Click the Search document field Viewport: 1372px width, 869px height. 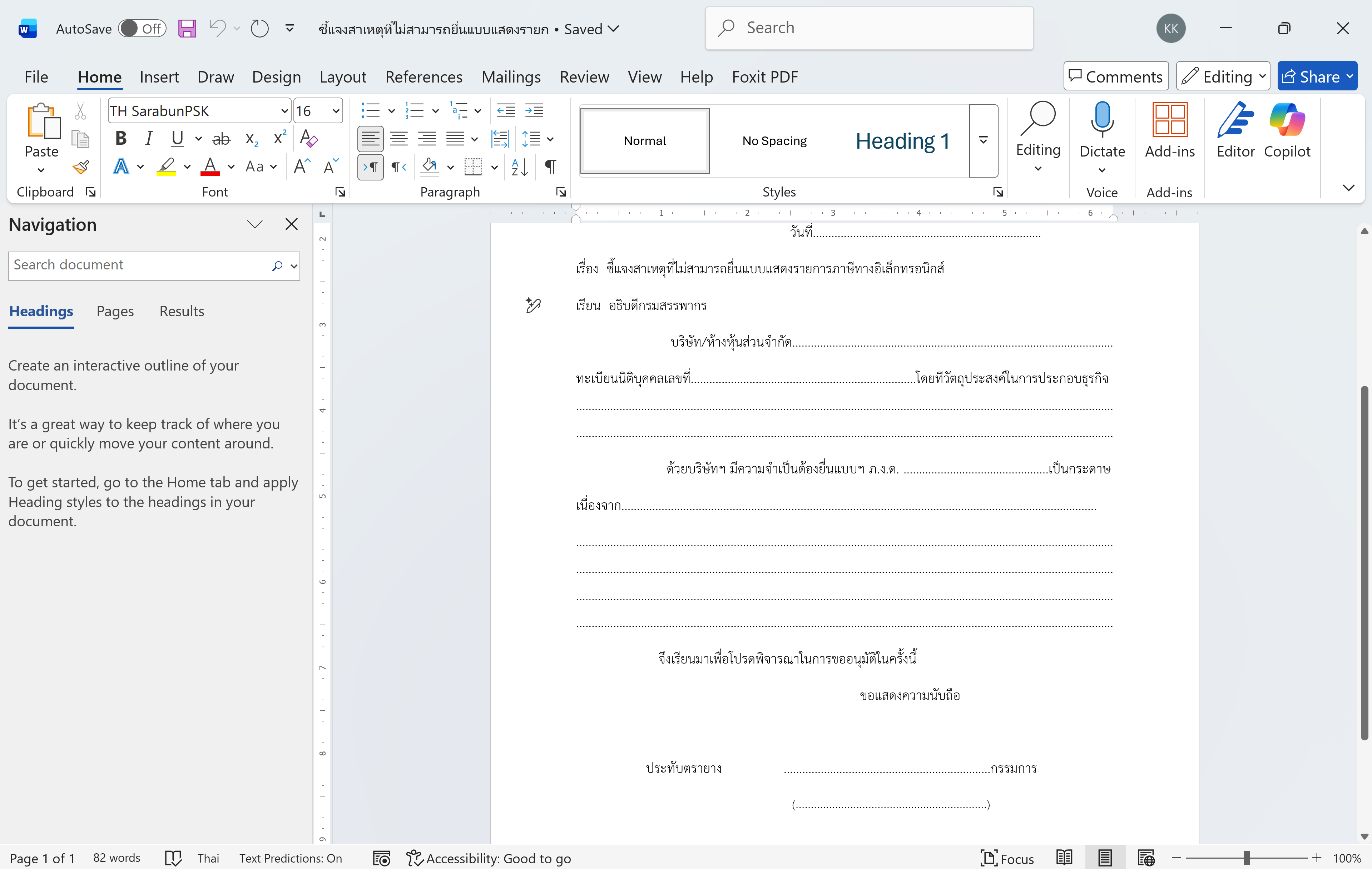point(140,265)
